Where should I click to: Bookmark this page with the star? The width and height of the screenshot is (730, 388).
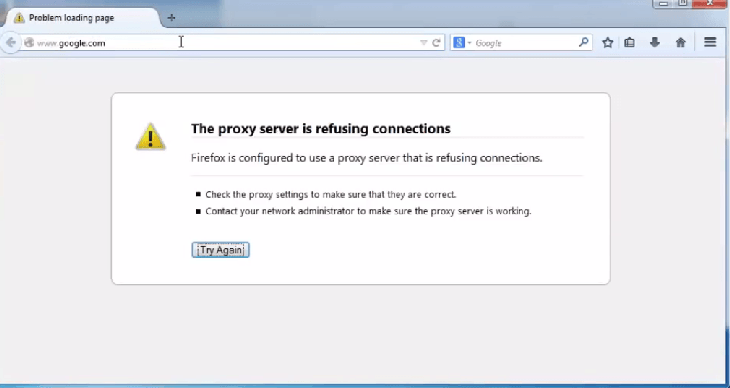[x=608, y=43]
